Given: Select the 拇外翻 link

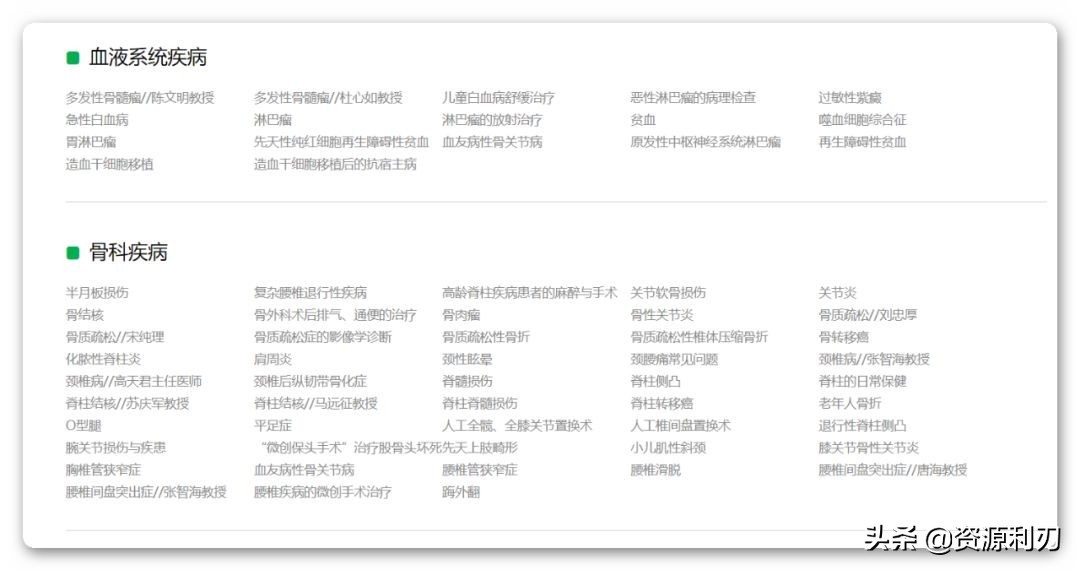Looking at the screenshot, I should tap(461, 492).
